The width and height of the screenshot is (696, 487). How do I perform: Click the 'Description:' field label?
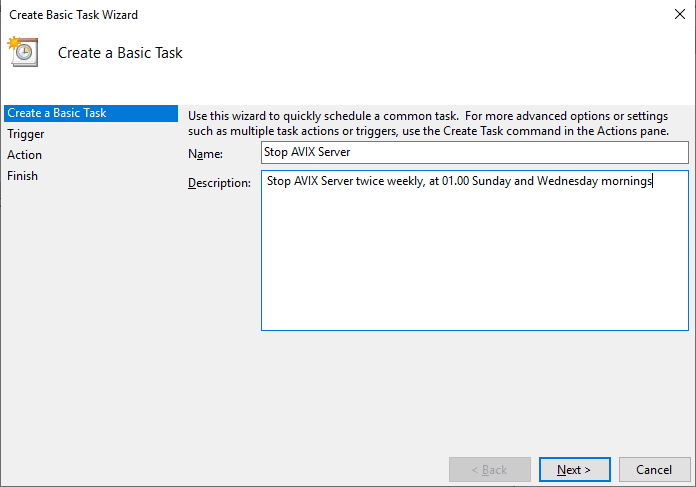(219, 184)
